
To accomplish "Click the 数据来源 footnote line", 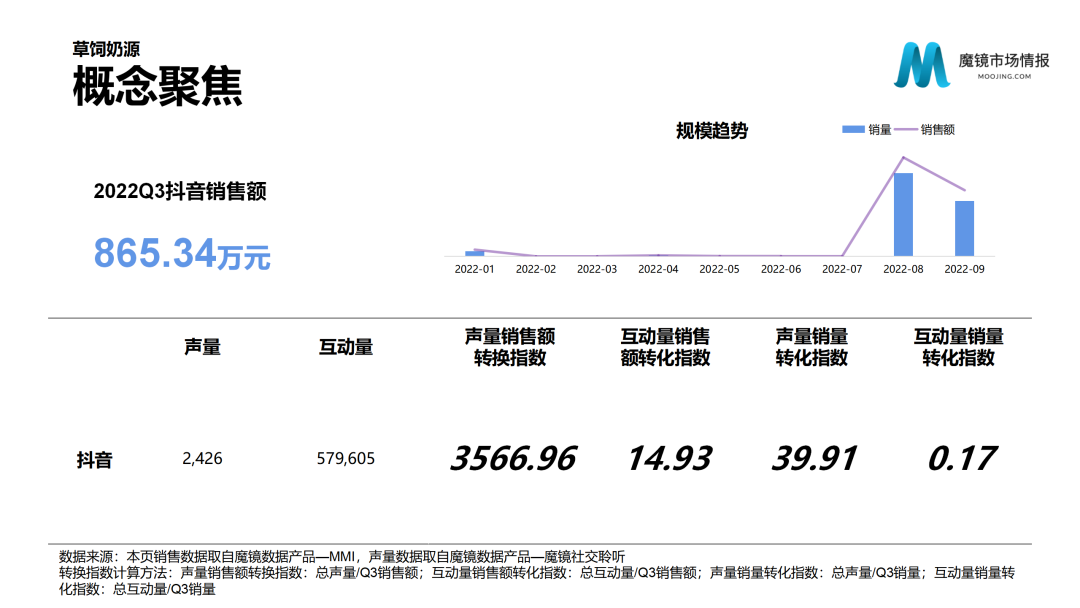I will [x=342, y=556].
